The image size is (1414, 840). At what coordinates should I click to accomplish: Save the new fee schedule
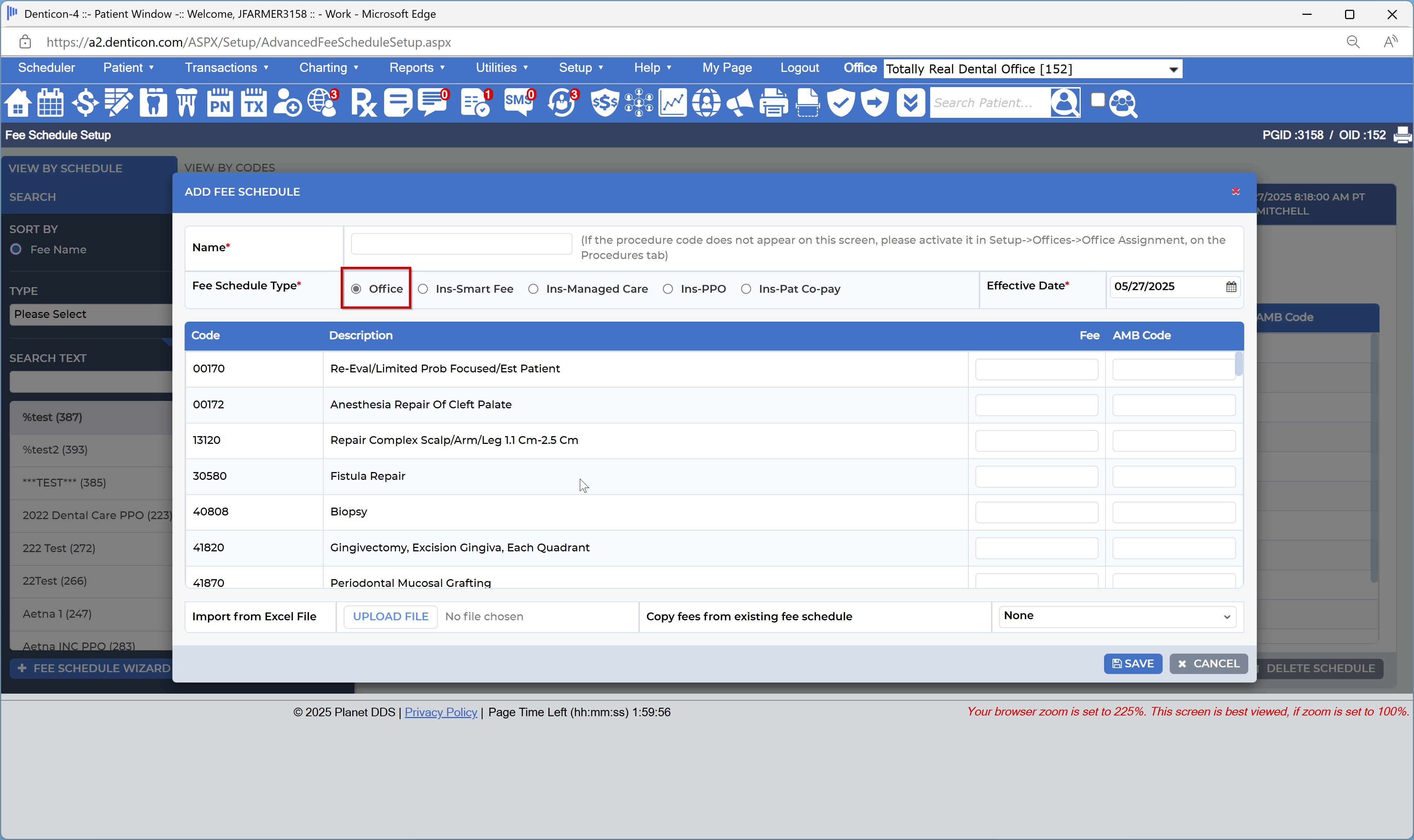click(1133, 664)
